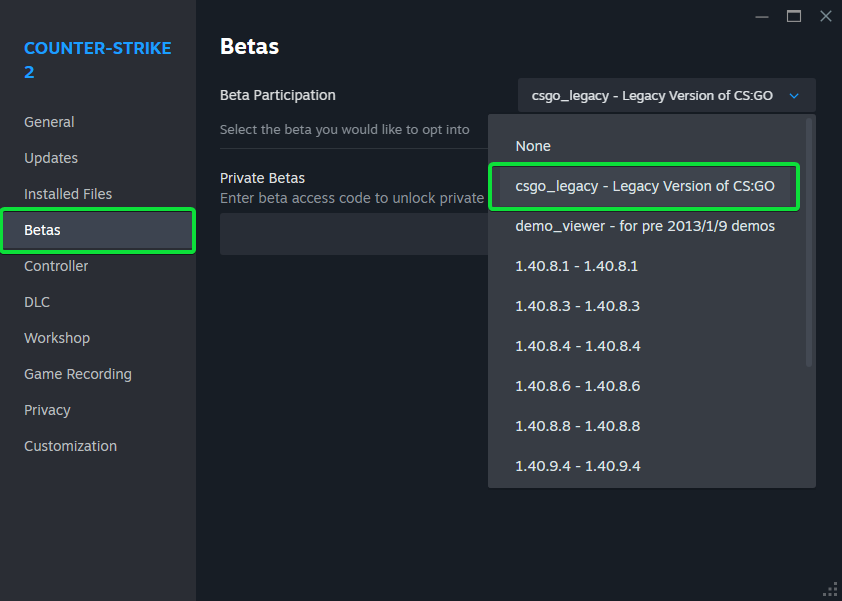Image resolution: width=842 pixels, height=601 pixels.
Task: Open the Beta Participation dropdown
Action: coord(666,96)
